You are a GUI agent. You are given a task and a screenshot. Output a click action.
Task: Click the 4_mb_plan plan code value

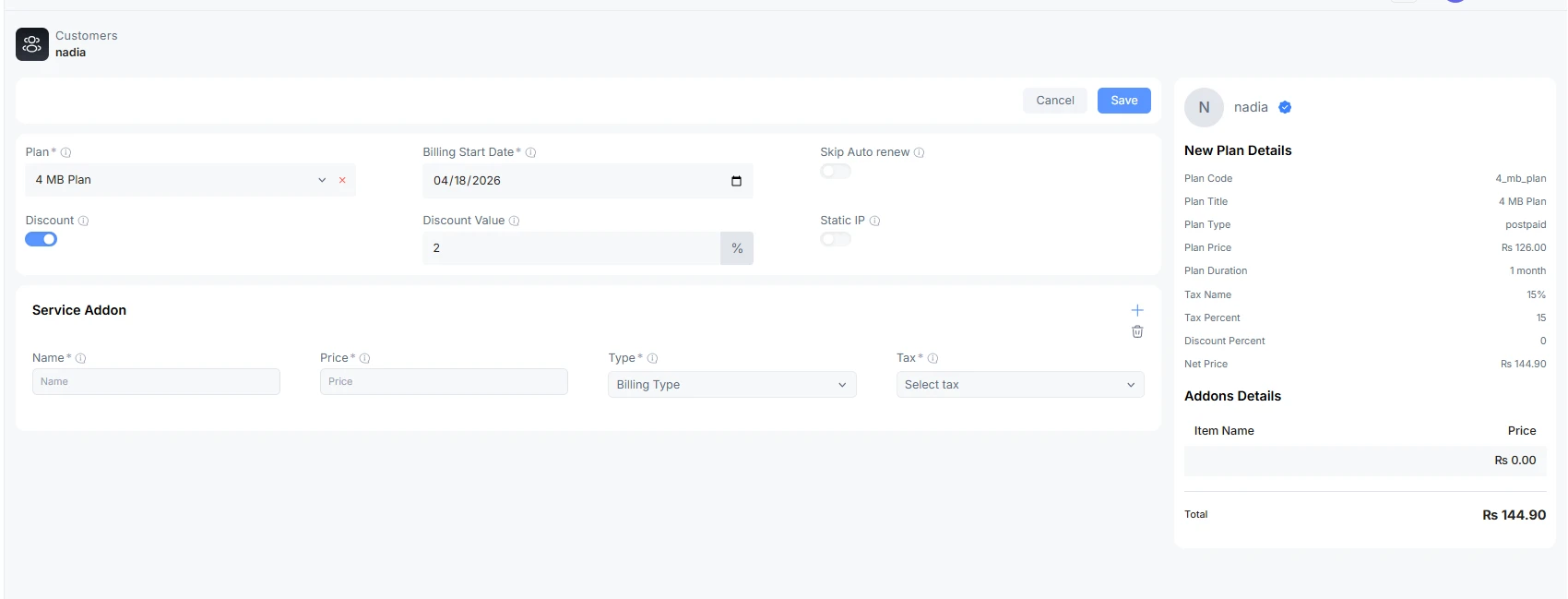click(x=1521, y=179)
